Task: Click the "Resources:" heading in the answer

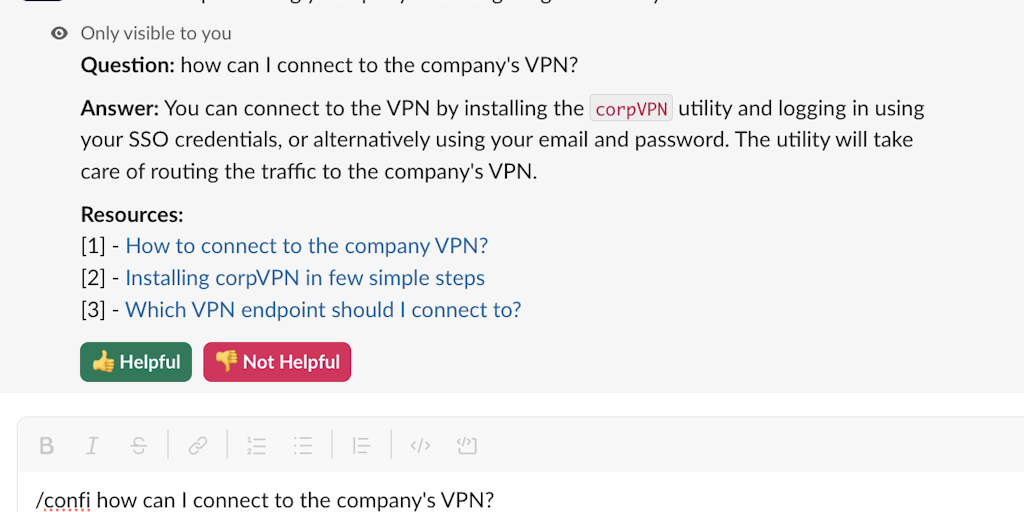Action: point(132,214)
